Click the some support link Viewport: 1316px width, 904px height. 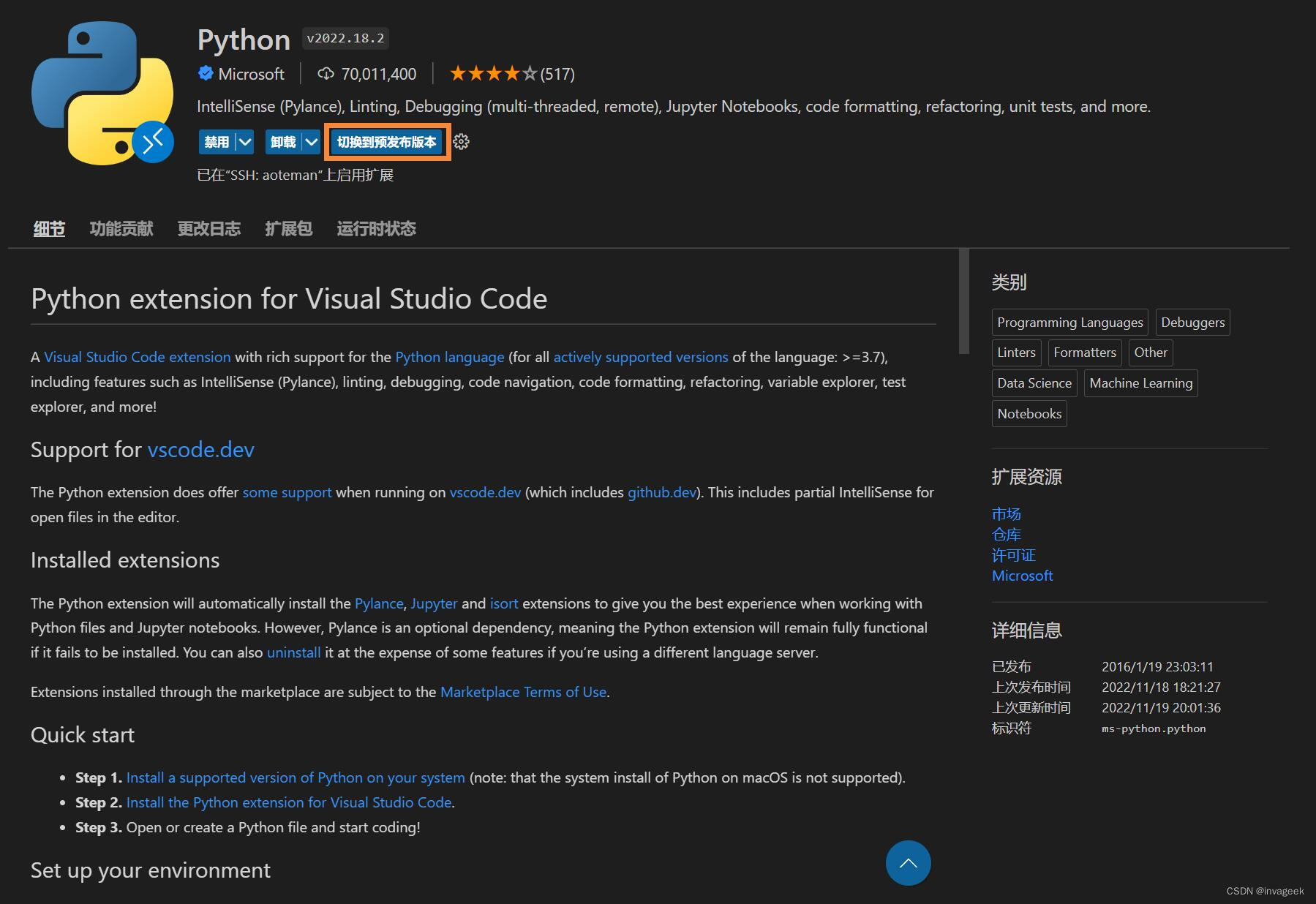click(287, 492)
